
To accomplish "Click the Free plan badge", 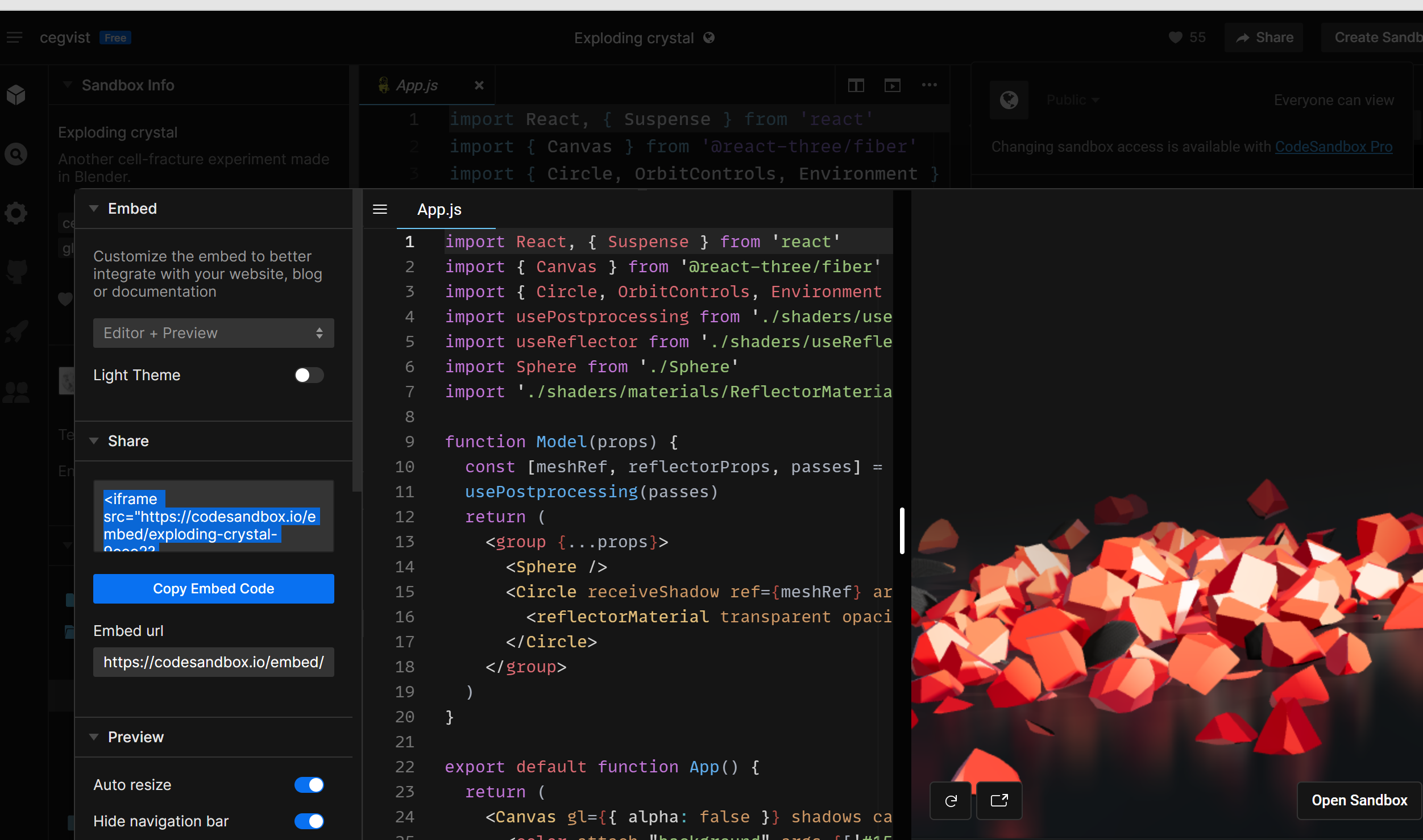I will (115, 38).
